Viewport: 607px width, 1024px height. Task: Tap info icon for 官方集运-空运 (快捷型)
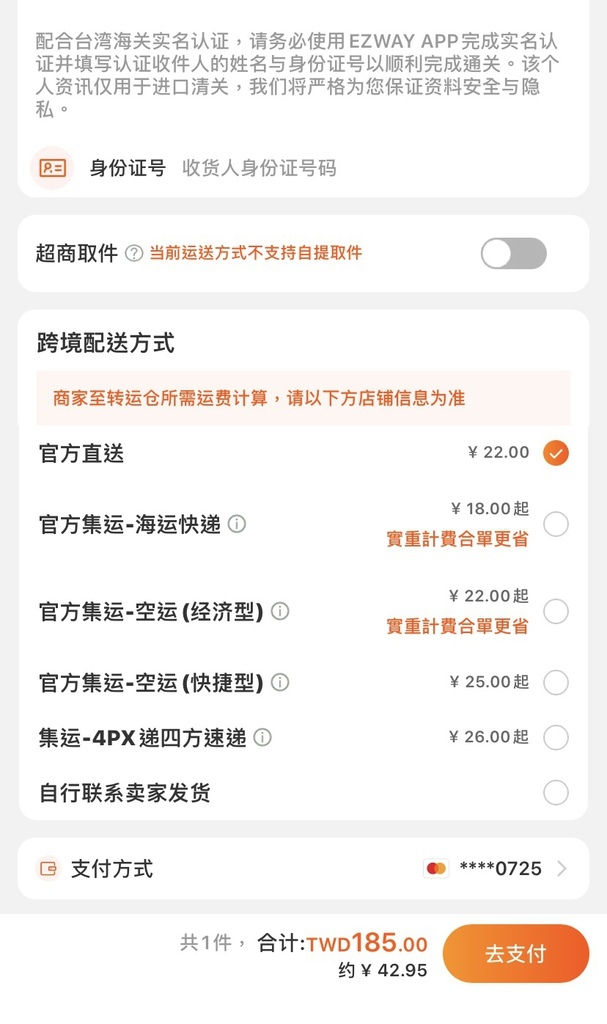(x=280, y=682)
